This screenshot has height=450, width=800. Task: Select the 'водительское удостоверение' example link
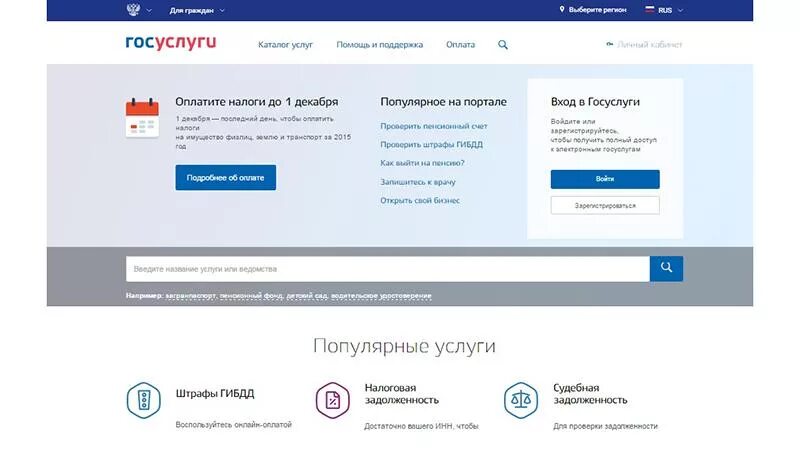point(381,295)
